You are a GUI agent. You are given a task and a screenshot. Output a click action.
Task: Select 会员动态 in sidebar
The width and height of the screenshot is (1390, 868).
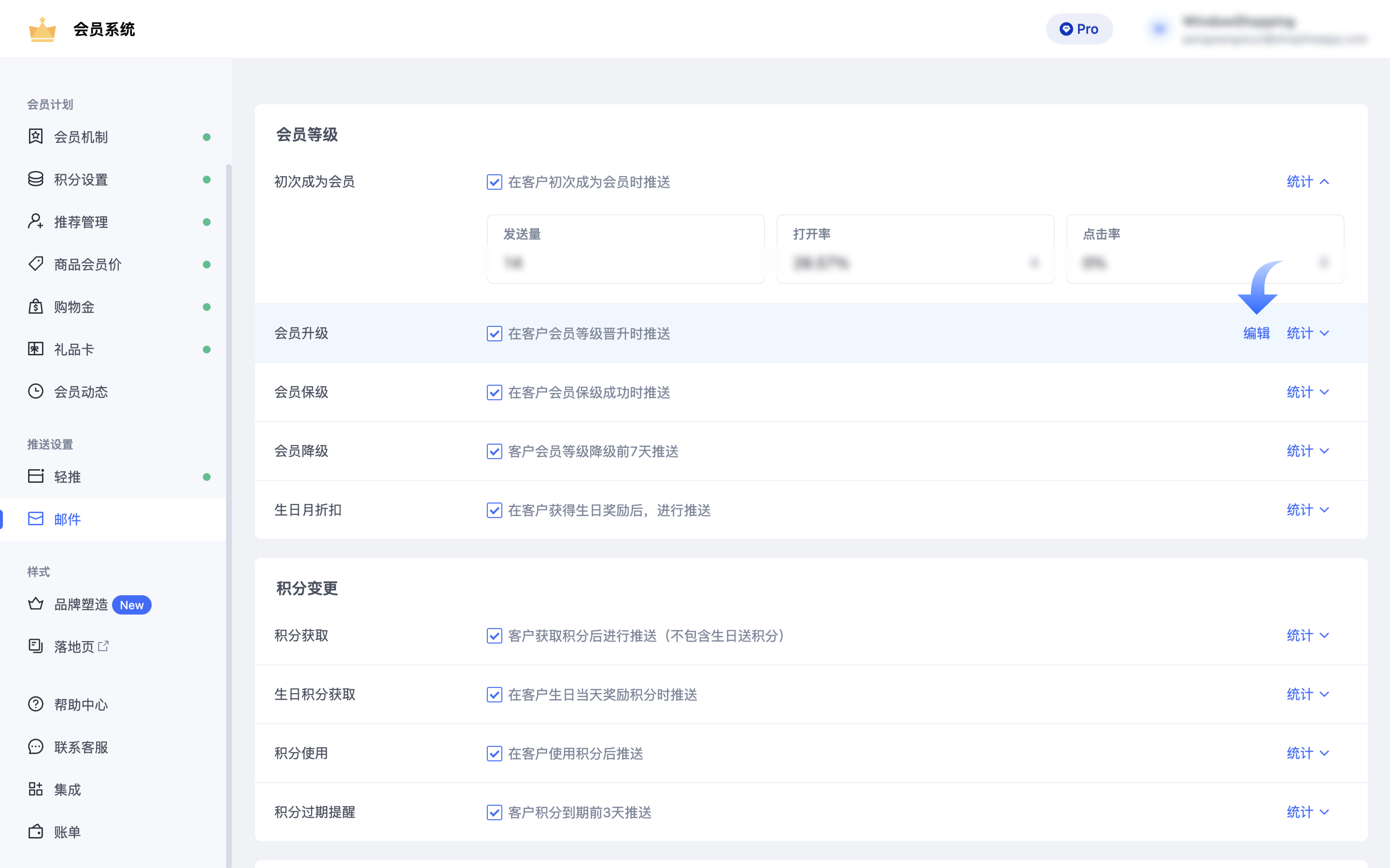click(113, 392)
